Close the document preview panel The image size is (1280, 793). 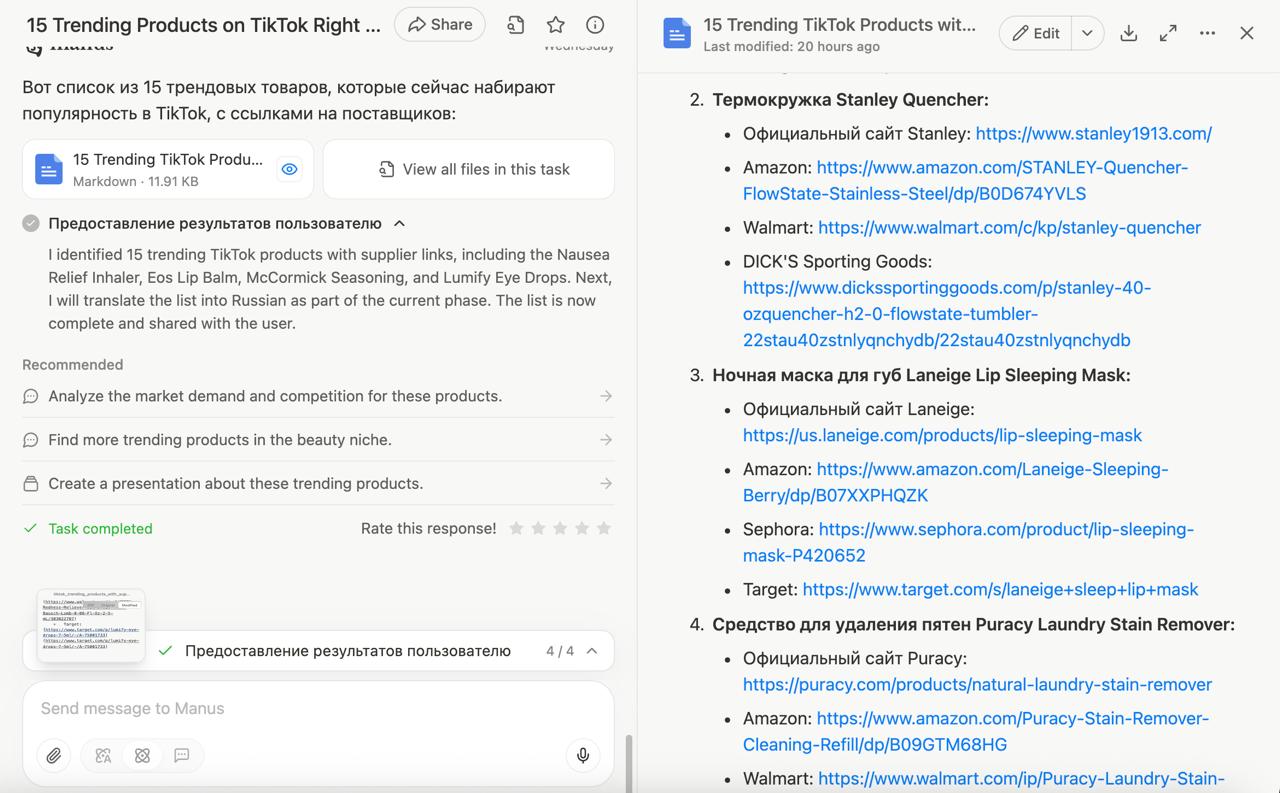click(1247, 33)
